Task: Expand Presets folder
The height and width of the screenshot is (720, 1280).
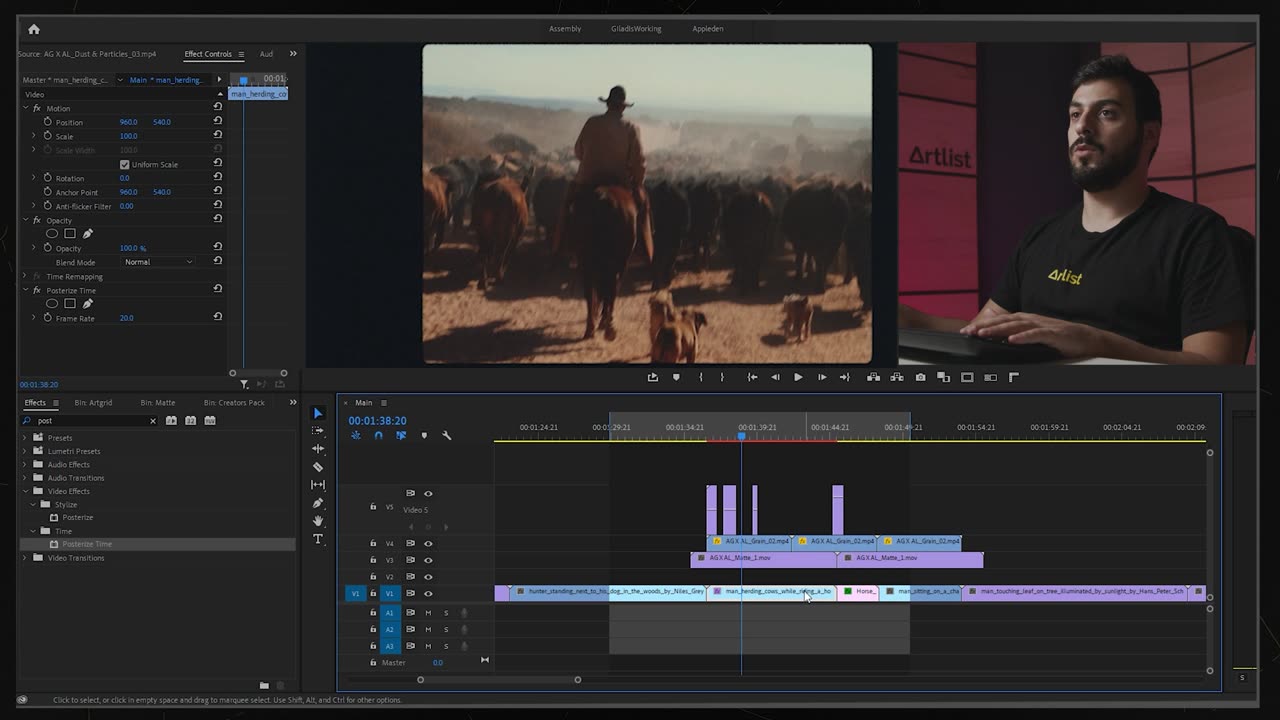Action: [26, 438]
